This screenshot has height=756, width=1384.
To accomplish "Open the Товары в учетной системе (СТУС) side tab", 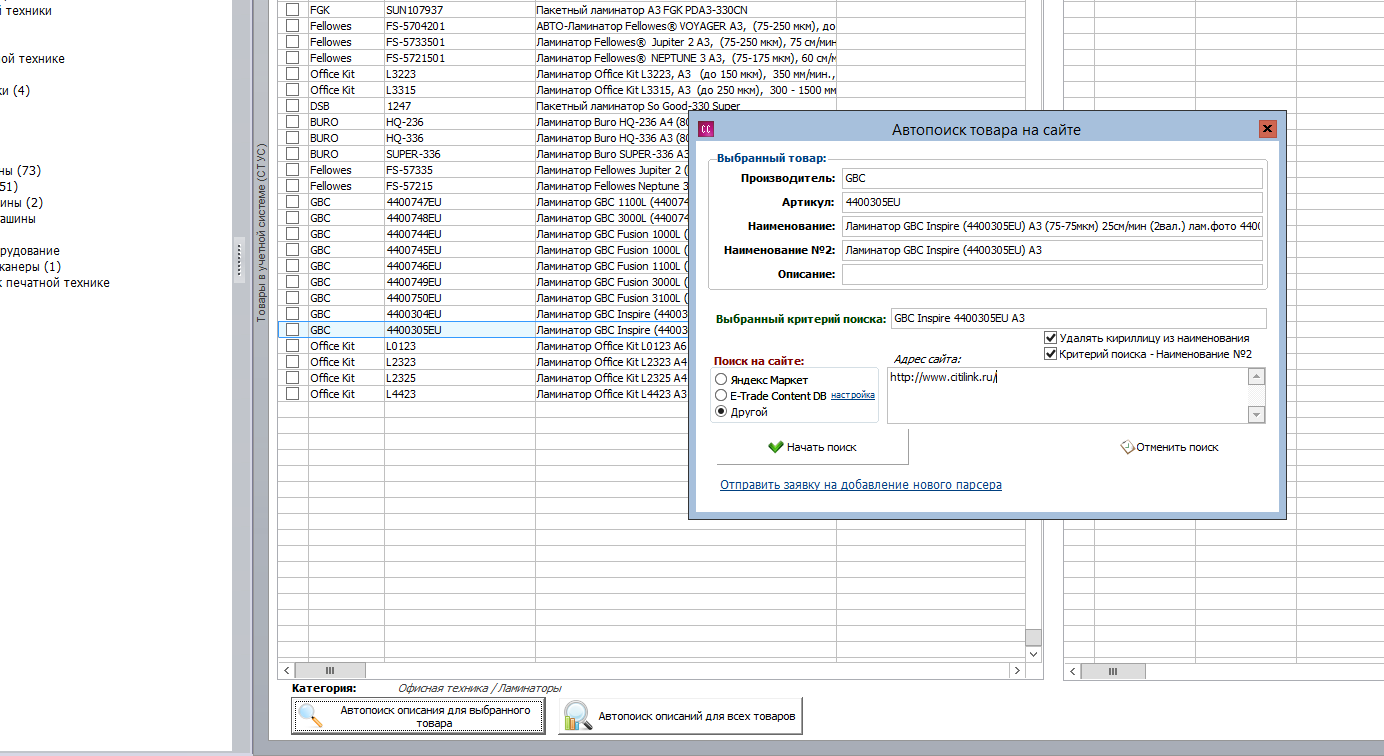I will point(261,232).
